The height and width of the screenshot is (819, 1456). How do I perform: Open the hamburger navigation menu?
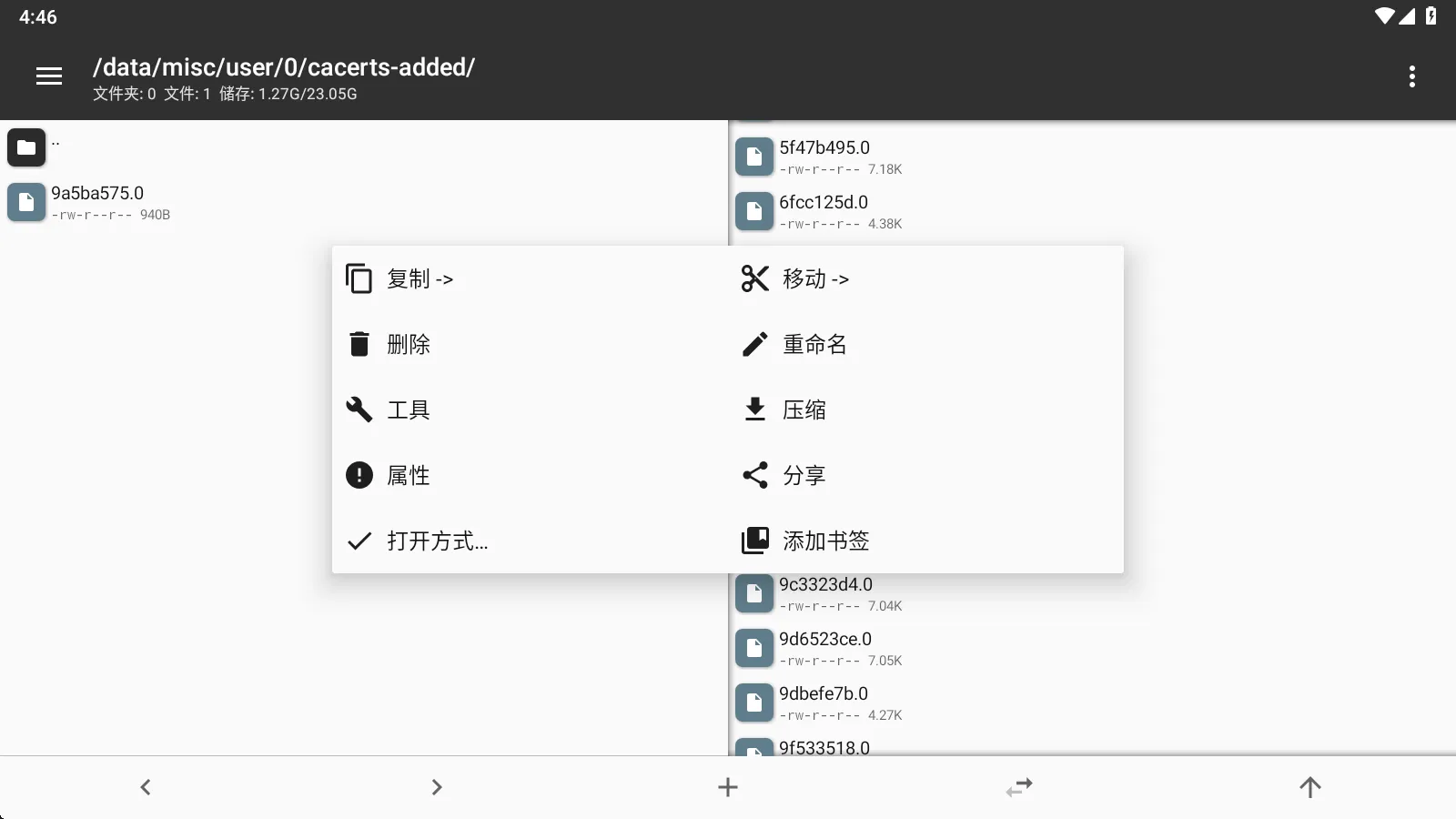click(49, 76)
